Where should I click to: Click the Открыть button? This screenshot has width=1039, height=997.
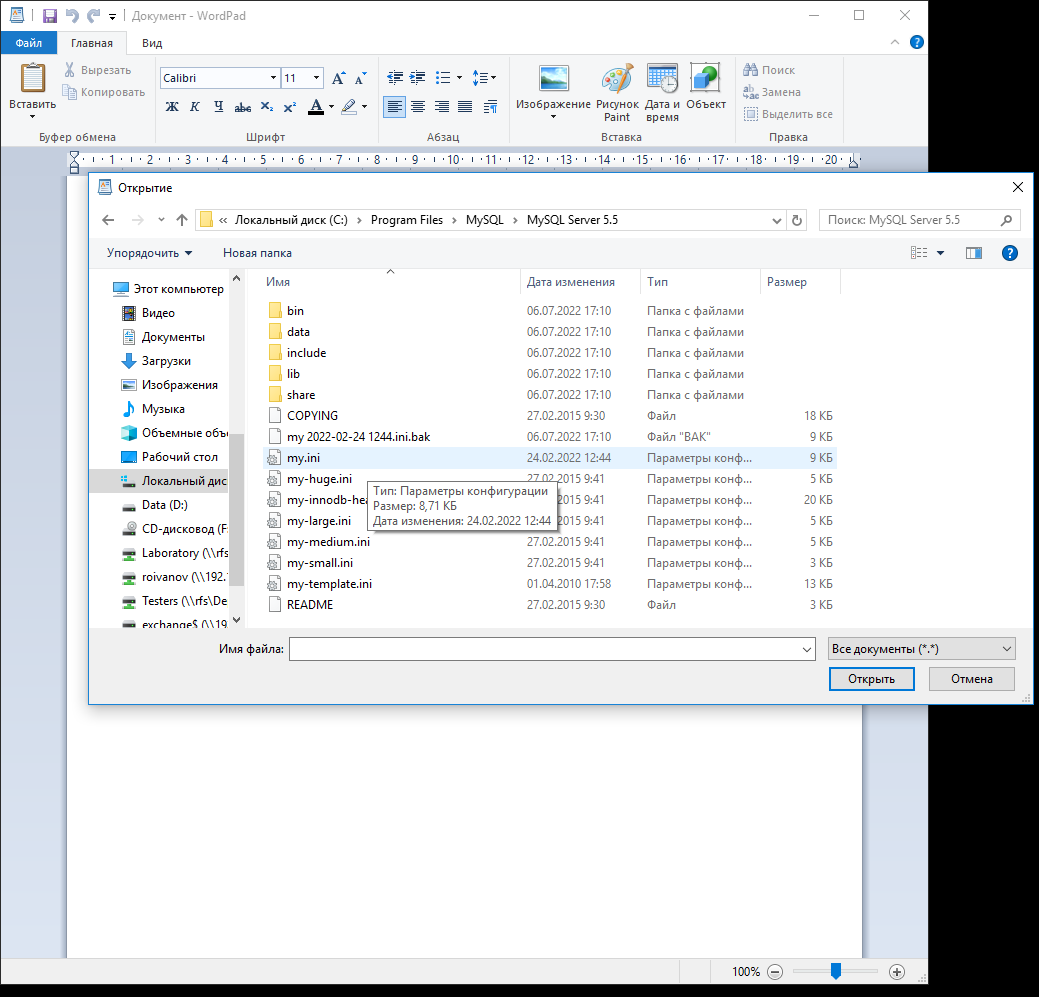871,679
